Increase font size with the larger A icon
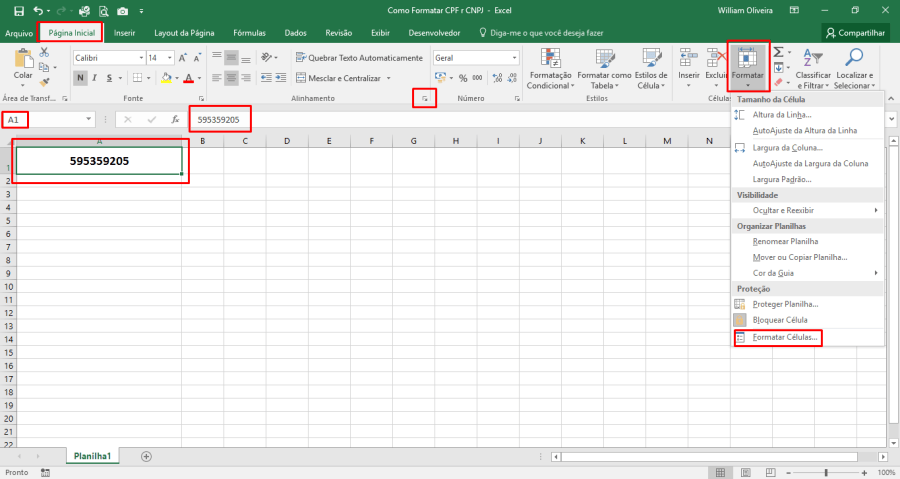This screenshot has height=479, width=900. tap(183, 58)
